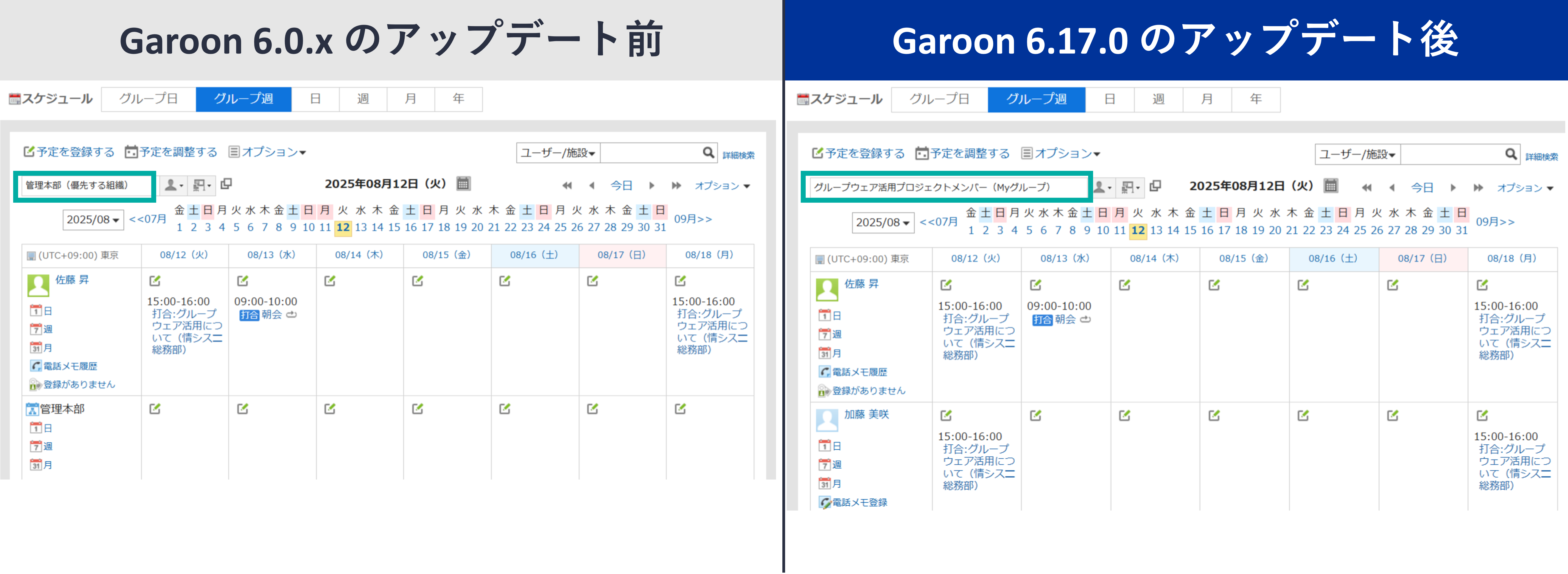Click the register-event icon for 08/14 in the left panel's 佐藤 昇 row
The image size is (1568, 574).
pos(330,281)
